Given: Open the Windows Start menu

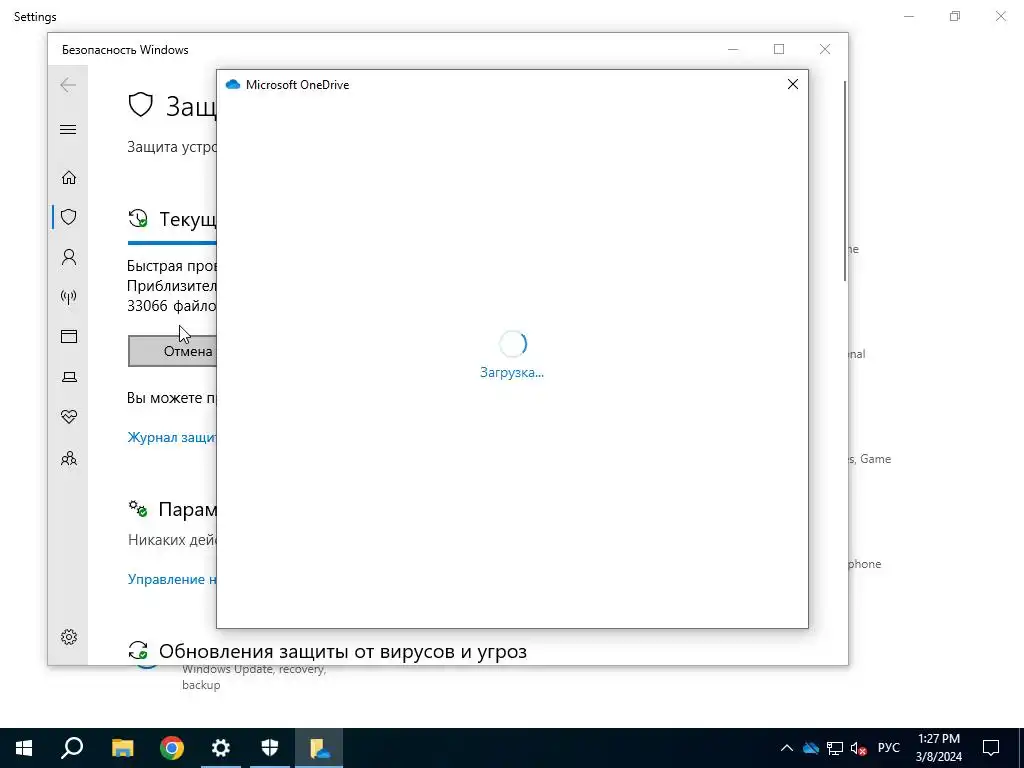Looking at the screenshot, I should point(24,748).
